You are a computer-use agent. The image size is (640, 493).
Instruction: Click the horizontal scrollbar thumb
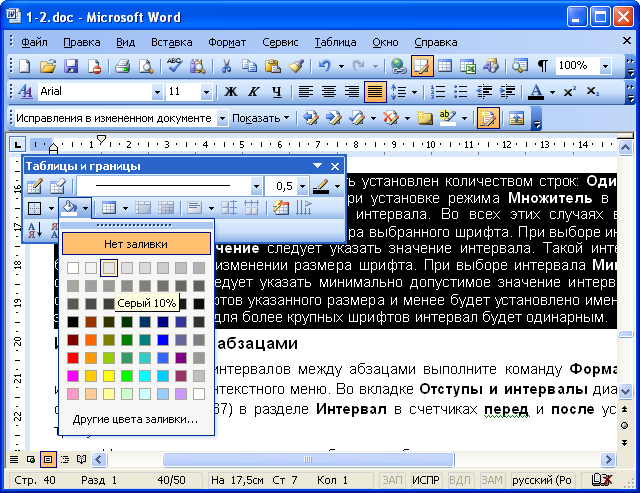click(308, 460)
